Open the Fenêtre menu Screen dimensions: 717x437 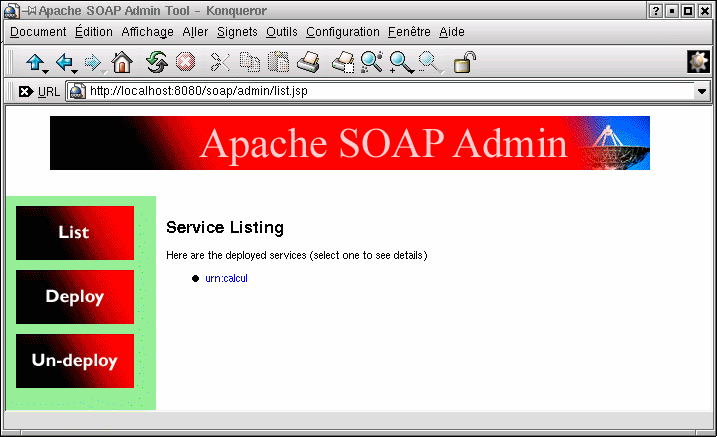point(409,32)
